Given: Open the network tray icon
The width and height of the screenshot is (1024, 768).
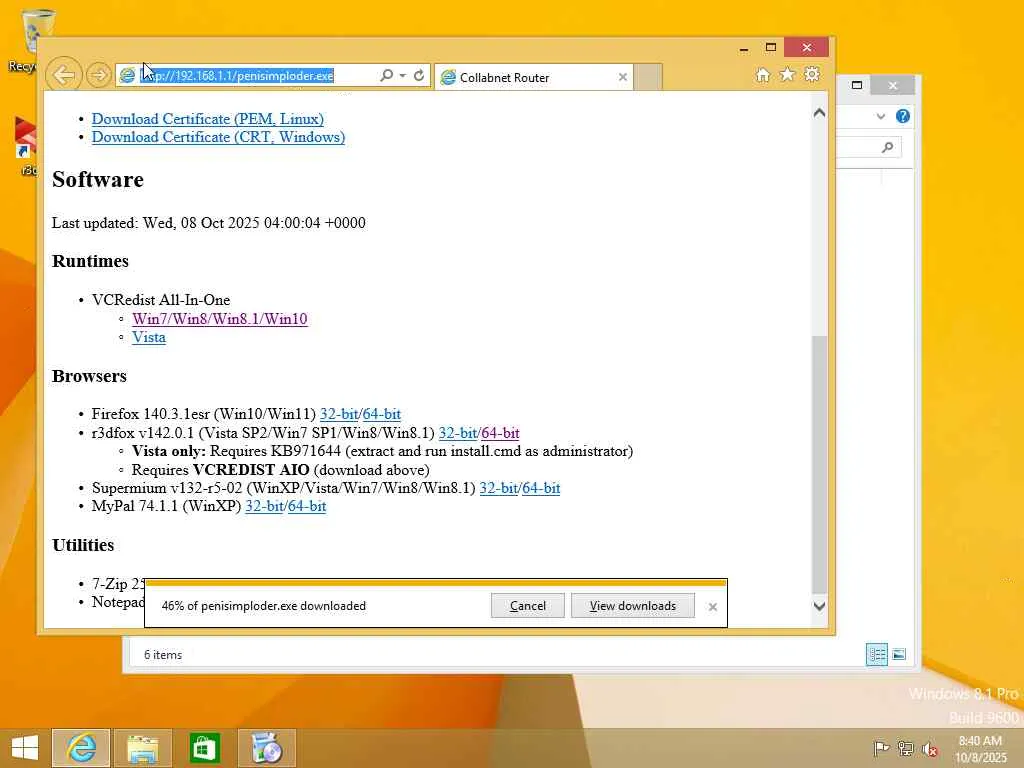Looking at the screenshot, I should coord(905,748).
